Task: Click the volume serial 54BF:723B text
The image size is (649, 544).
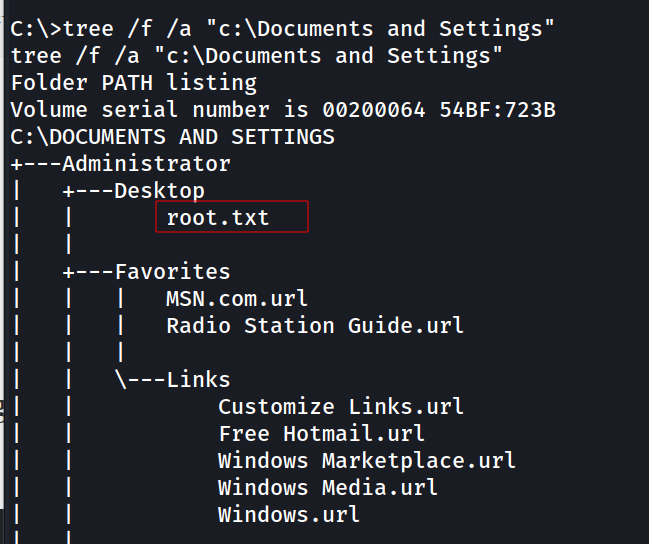Action: click(x=497, y=109)
